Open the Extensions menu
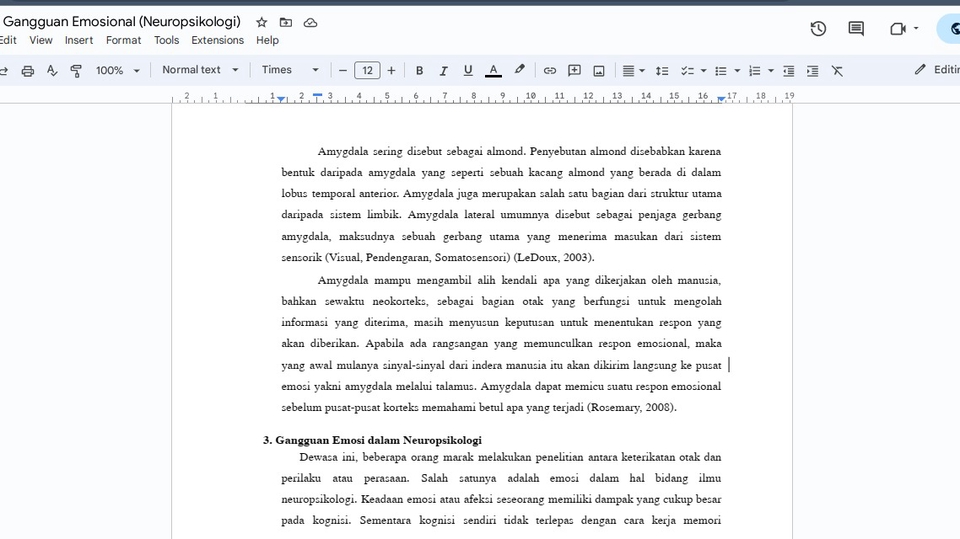Image resolution: width=960 pixels, height=539 pixels. tap(217, 40)
